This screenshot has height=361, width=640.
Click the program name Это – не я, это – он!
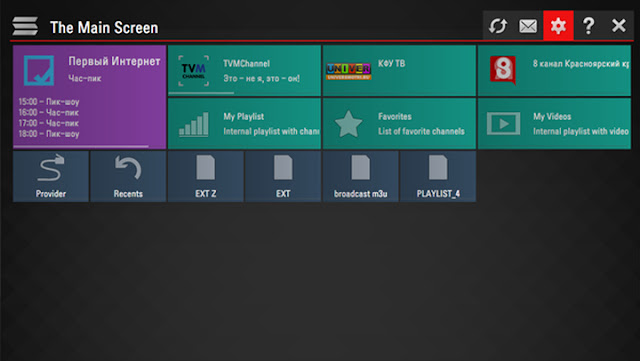[262, 78]
